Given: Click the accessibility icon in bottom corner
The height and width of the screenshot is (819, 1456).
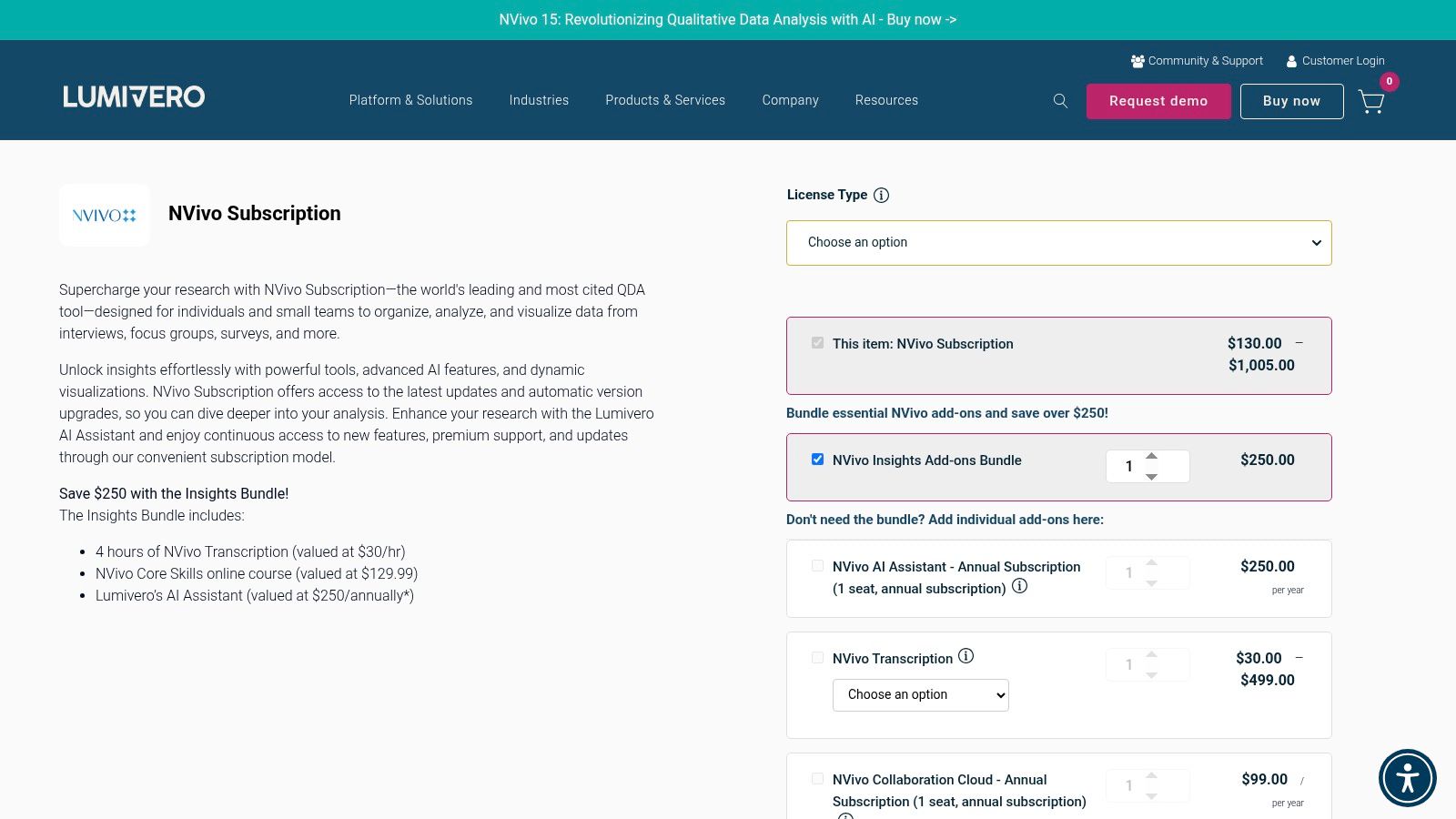Looking at the screenshot, I should [1408, 778].
